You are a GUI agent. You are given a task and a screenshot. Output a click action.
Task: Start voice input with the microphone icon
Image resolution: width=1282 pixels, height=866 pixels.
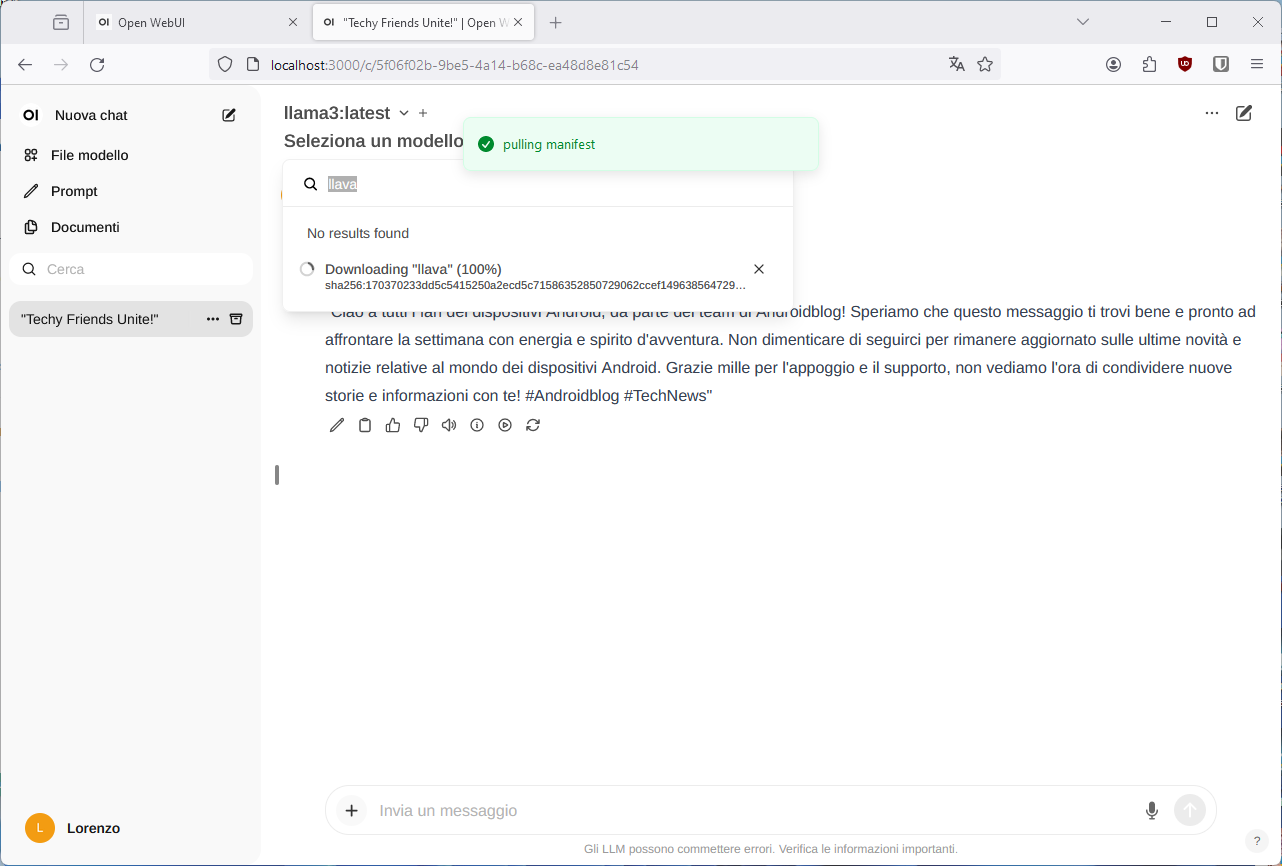pyautogui.click(x=1151, y=810)
